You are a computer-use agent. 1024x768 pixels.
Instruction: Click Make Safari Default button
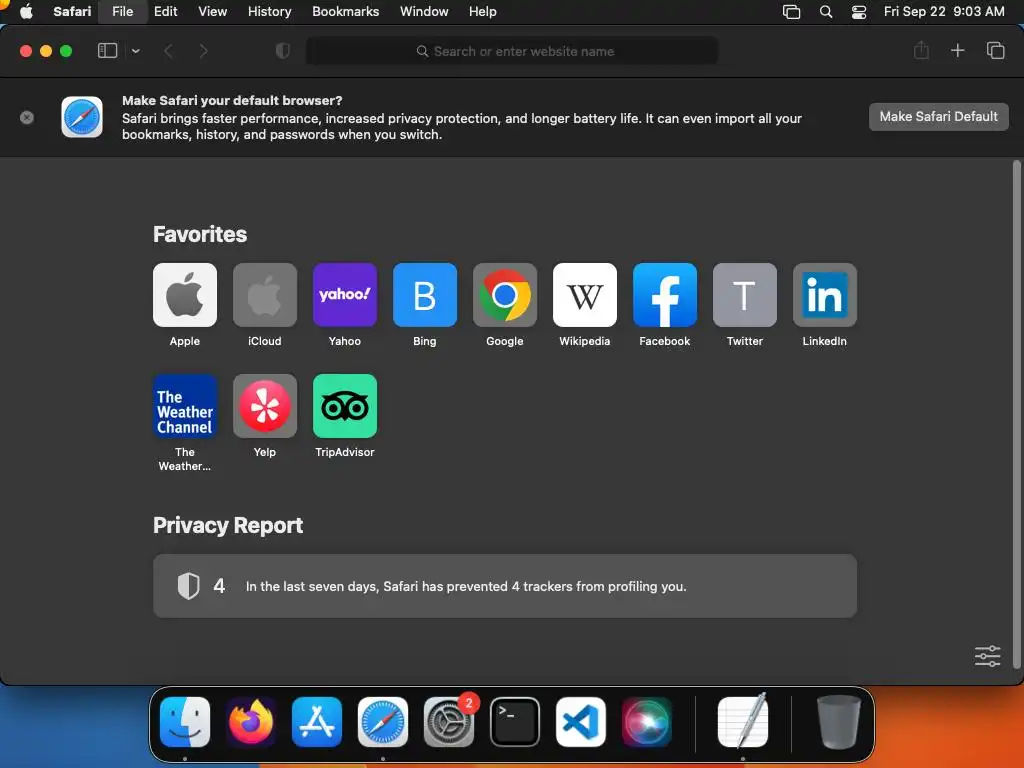point(938,117)
